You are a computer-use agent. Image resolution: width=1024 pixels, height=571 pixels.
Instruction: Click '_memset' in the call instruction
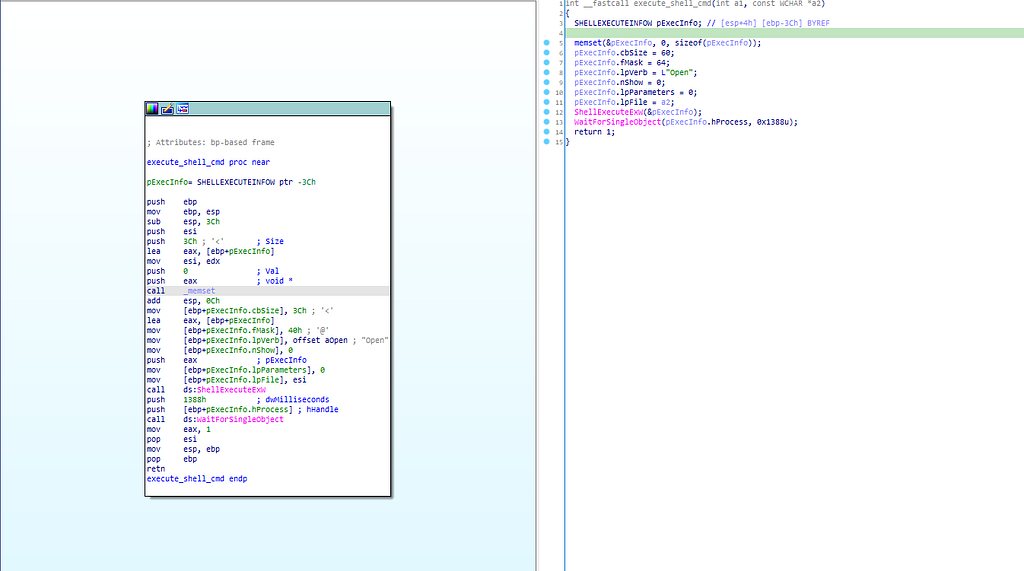(199, 291)
